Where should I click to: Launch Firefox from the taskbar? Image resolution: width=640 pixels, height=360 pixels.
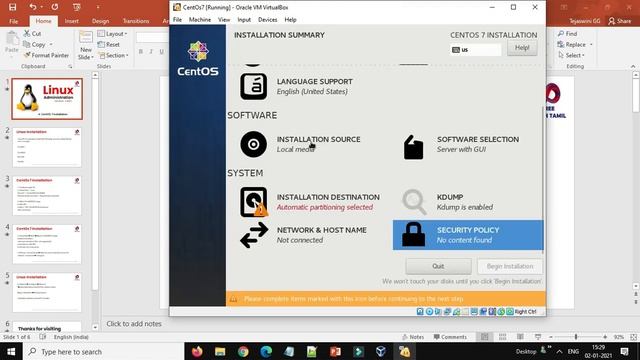tap(197, 351)
